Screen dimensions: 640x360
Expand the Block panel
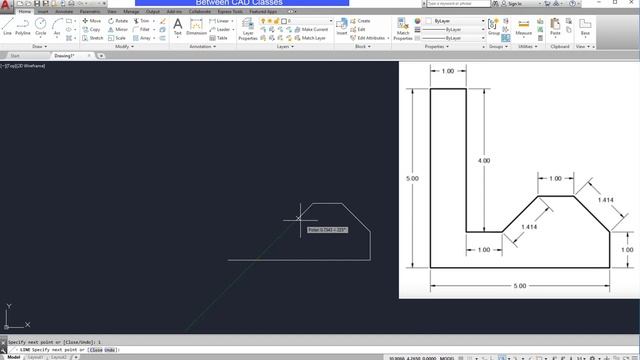(363, 47)
